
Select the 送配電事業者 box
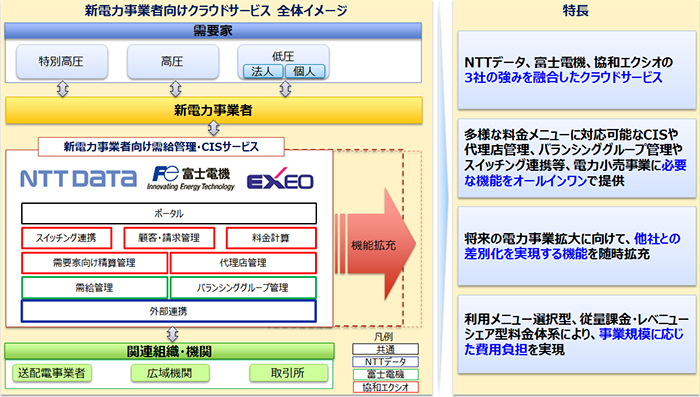coord(52,373)
